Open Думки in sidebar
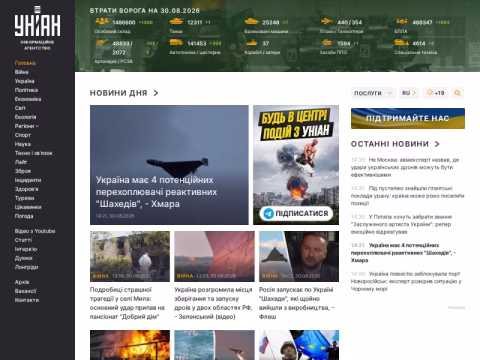The width and height of the screenshot is (480, 360). [23, 258]
